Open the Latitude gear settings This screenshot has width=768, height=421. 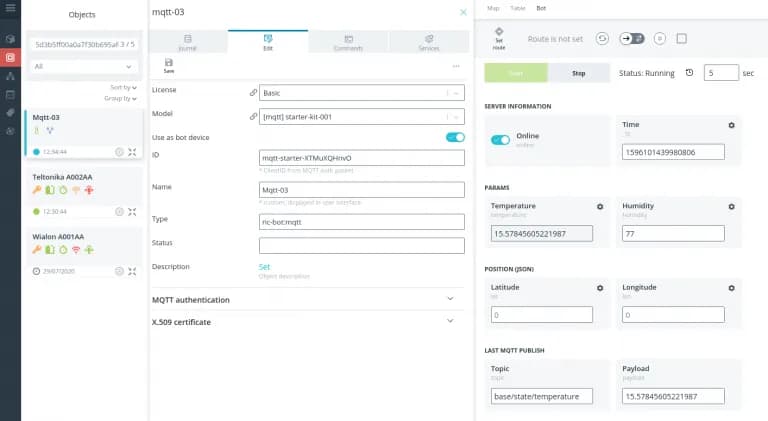[600, 288]
